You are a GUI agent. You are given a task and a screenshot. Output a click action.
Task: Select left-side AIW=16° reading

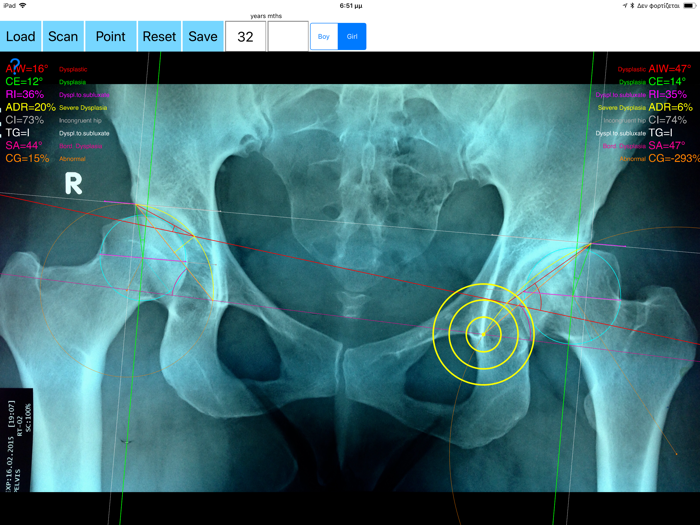tap(27, 69)
